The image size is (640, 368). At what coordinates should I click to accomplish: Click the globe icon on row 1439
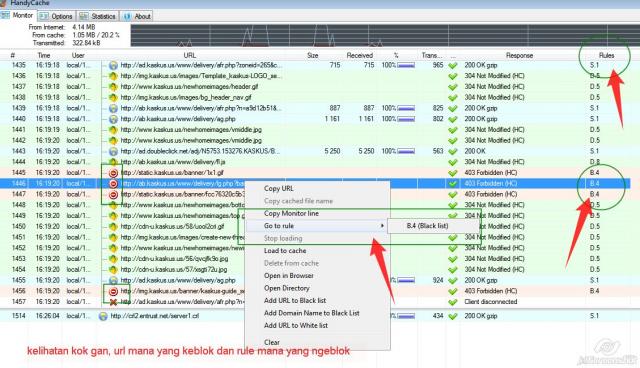(x=113, y=108)
